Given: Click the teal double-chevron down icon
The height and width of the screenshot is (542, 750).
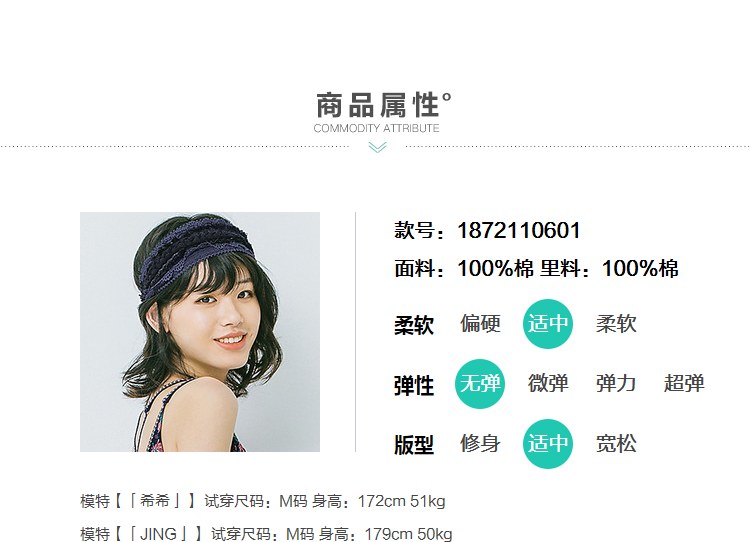Looking at the screenshot, I should [377, 147].
